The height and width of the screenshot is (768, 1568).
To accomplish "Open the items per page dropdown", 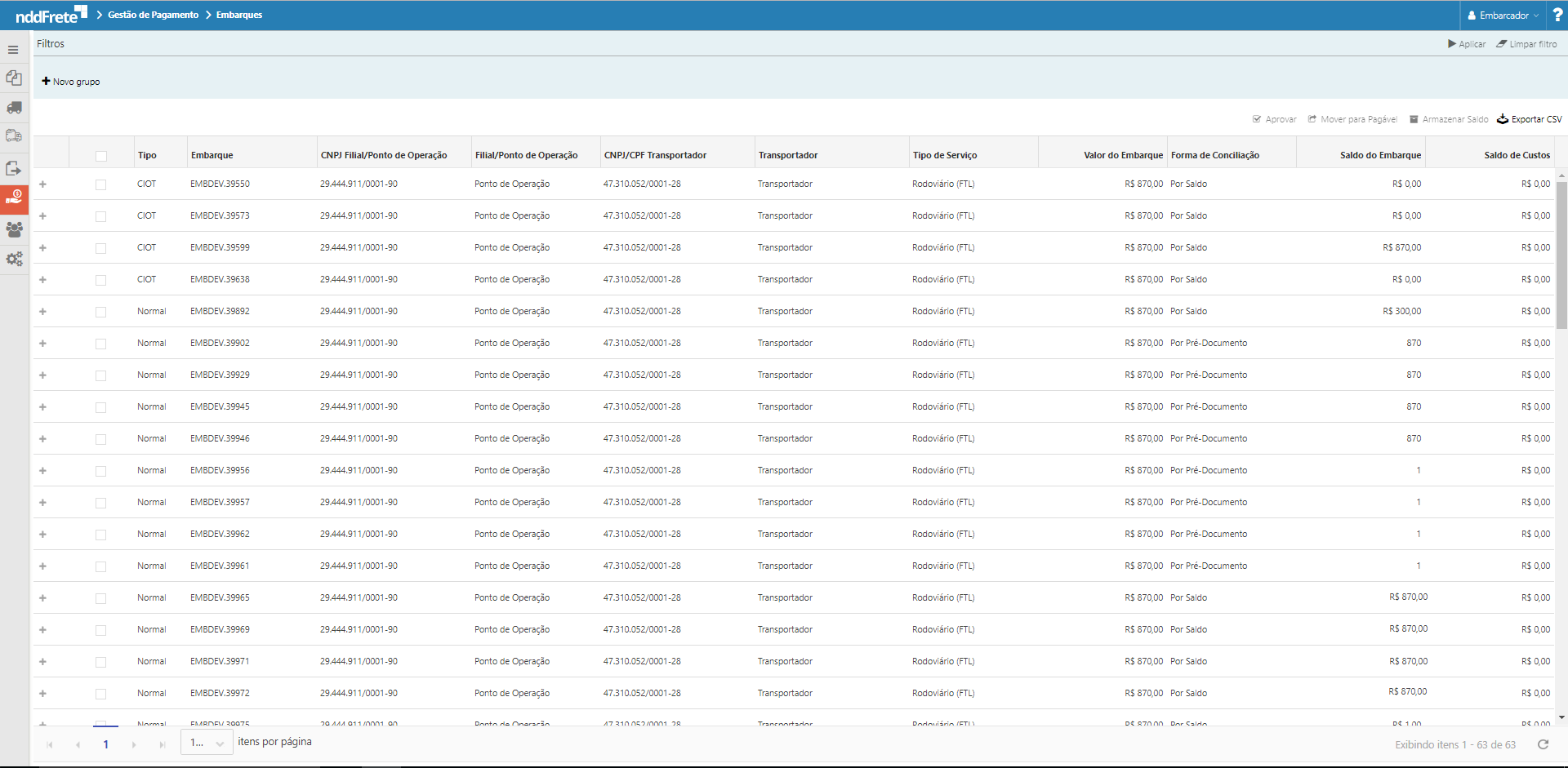I will (x=207, y=744).
